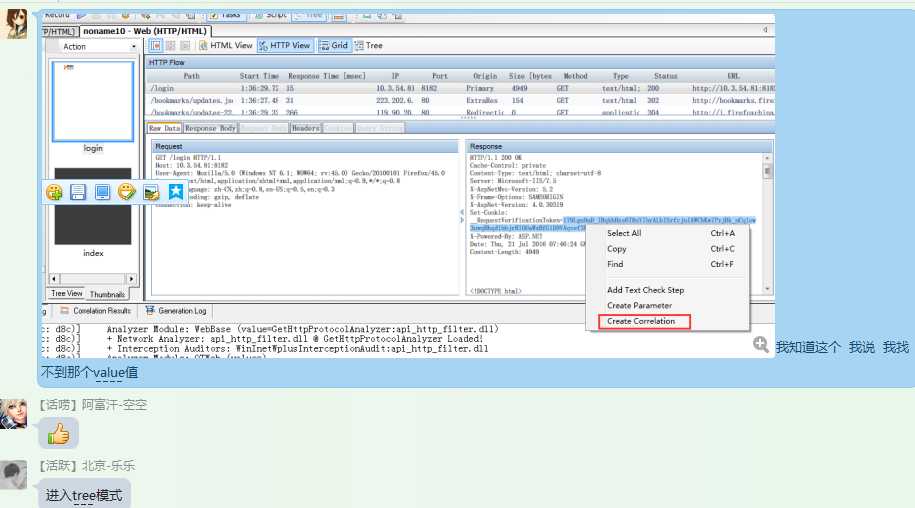Click the username 北京-乐乐
Image resolution: width=915 pixels, height=508 pixels.
109,465
